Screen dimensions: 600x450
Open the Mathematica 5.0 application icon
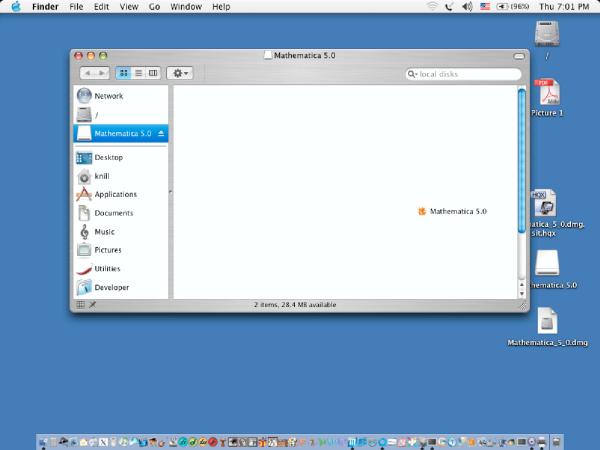pyautogui.click(x=422, y=211)
